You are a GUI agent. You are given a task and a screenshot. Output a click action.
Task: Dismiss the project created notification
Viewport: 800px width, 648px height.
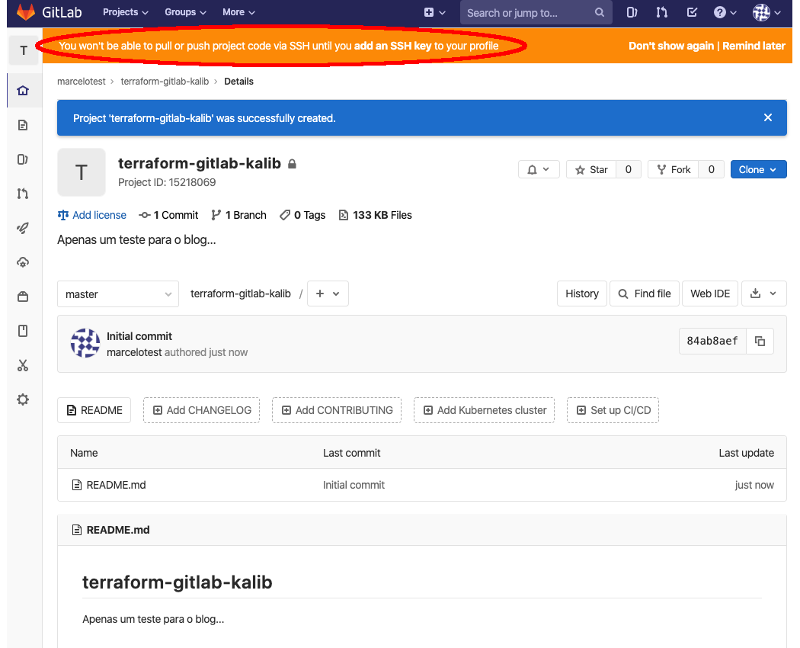(x=768, y=117)
